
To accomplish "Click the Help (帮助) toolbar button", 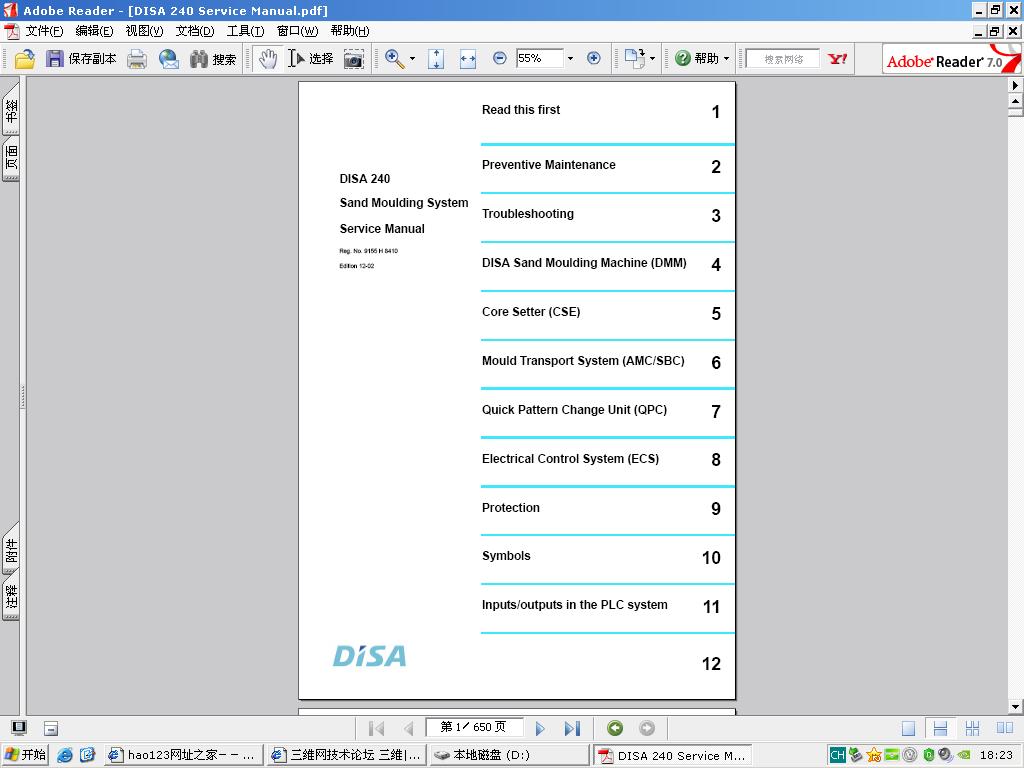I will [x=697, y=58].
